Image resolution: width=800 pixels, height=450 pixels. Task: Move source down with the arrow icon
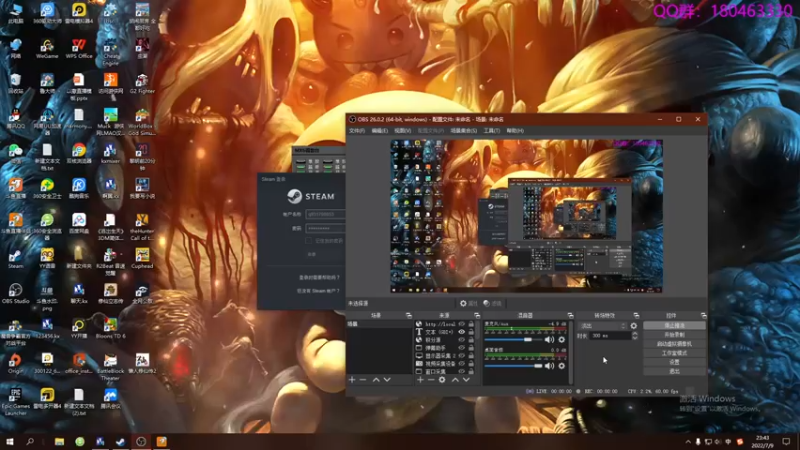coord(466,380)
